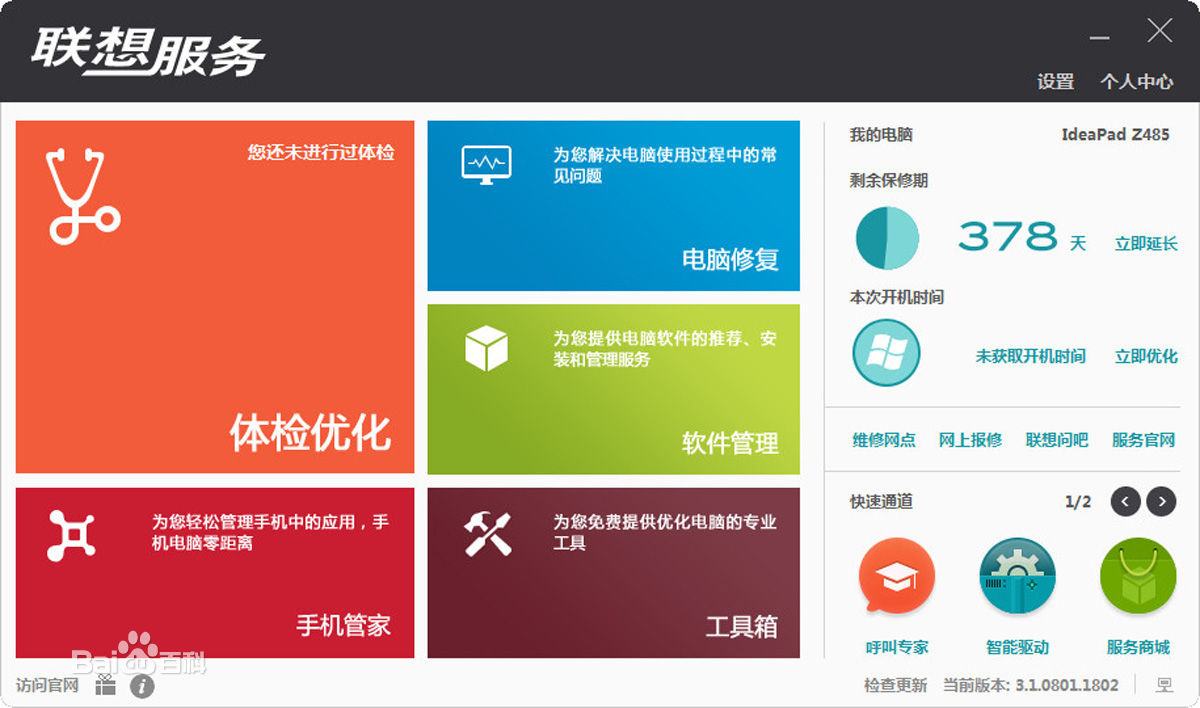Click 立即优化 to optimize boot time
The height and width of the screenshot is (708, 1200).
[1146, 356]
